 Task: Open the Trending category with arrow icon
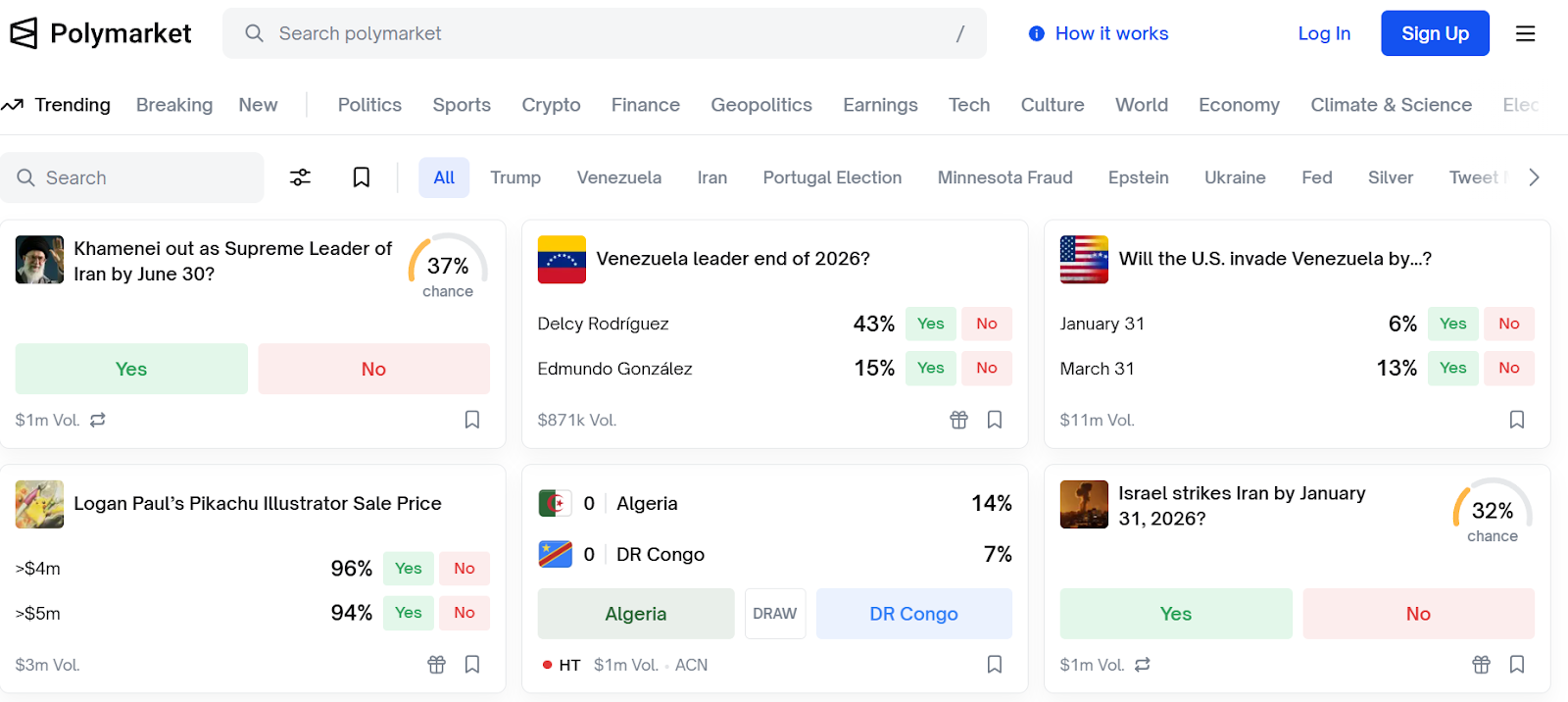pyautogui.click(x=56, y=105)
